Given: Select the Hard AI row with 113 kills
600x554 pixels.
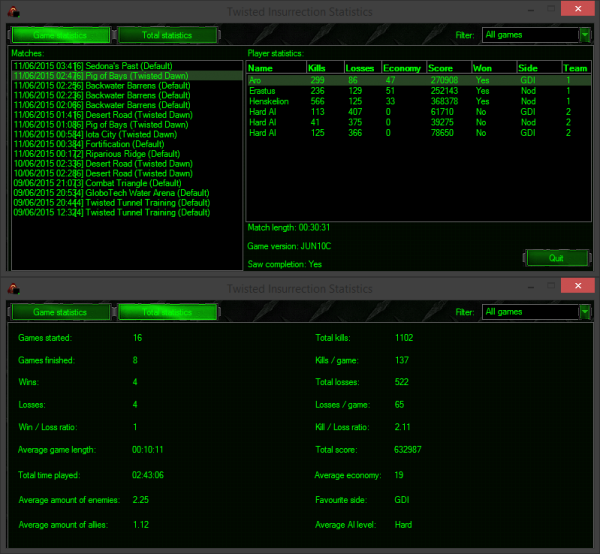Looking at the screenshot, I should tap(419, 112).
